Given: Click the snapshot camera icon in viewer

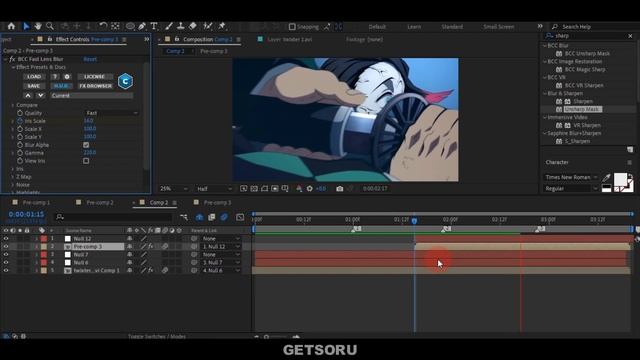Looking at the screenshot, I should (x=340, y=189).
